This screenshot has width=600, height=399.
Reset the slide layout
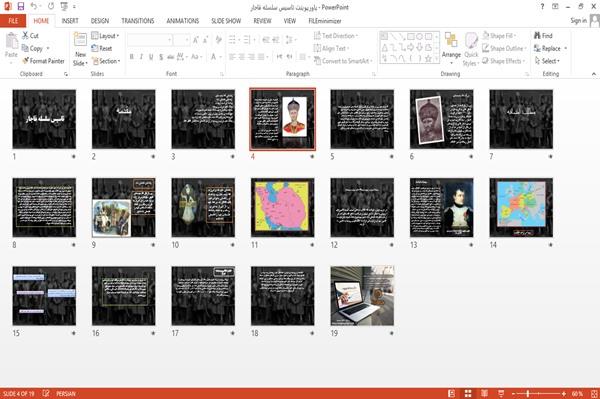point(102,48)
